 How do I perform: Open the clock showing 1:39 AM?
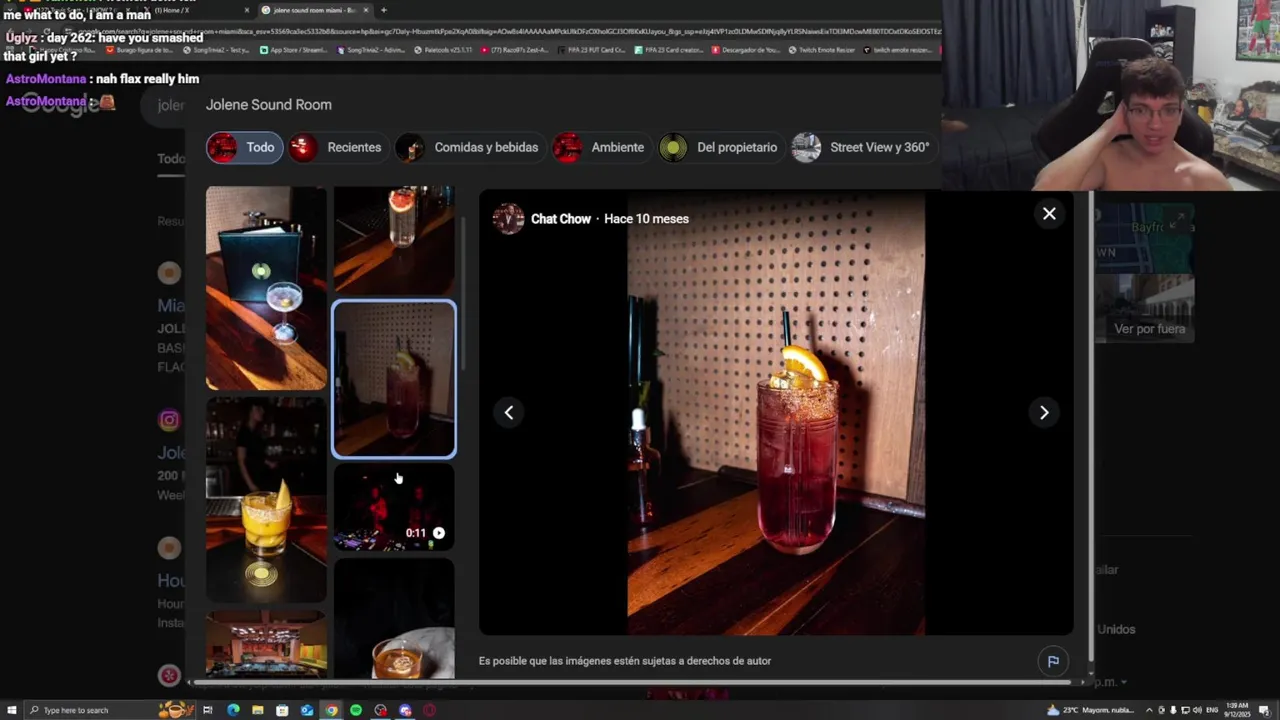coord(1238,710)
